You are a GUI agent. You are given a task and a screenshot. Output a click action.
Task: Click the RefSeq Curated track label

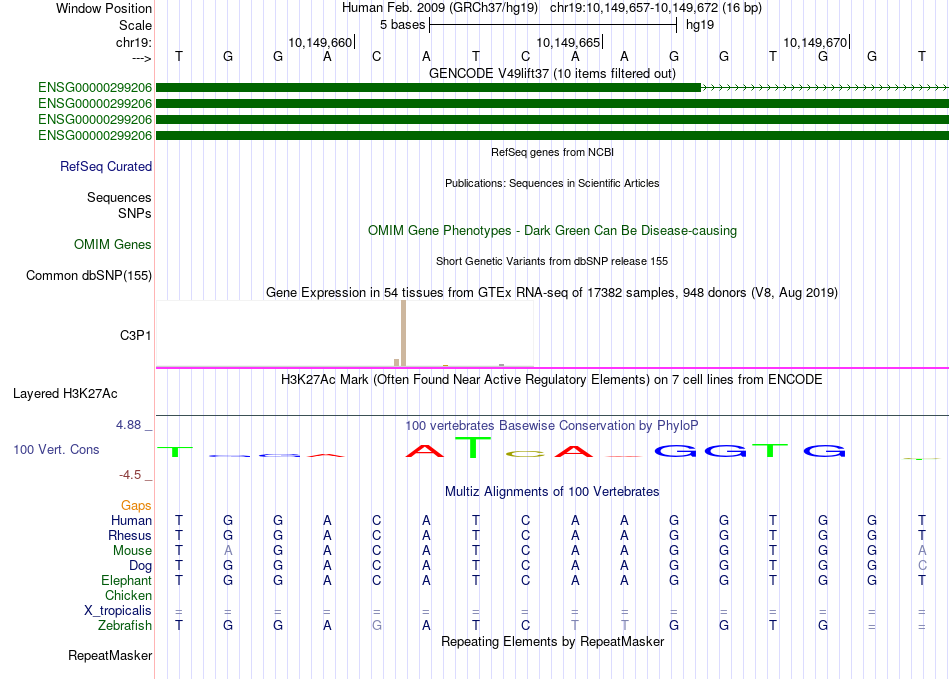(105, 167)
